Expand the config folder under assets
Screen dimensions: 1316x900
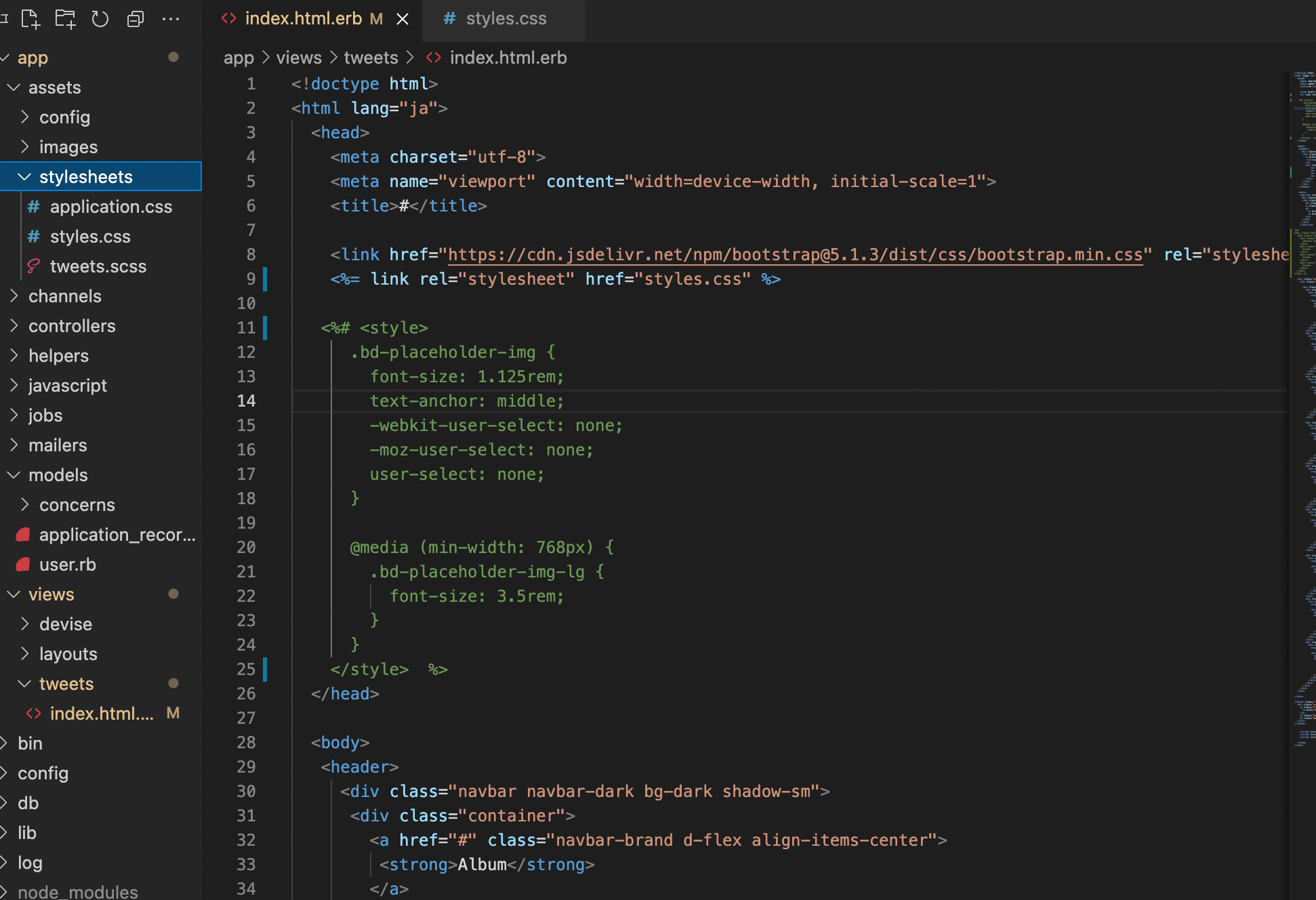pyautogui.click(x=24, y=117)
